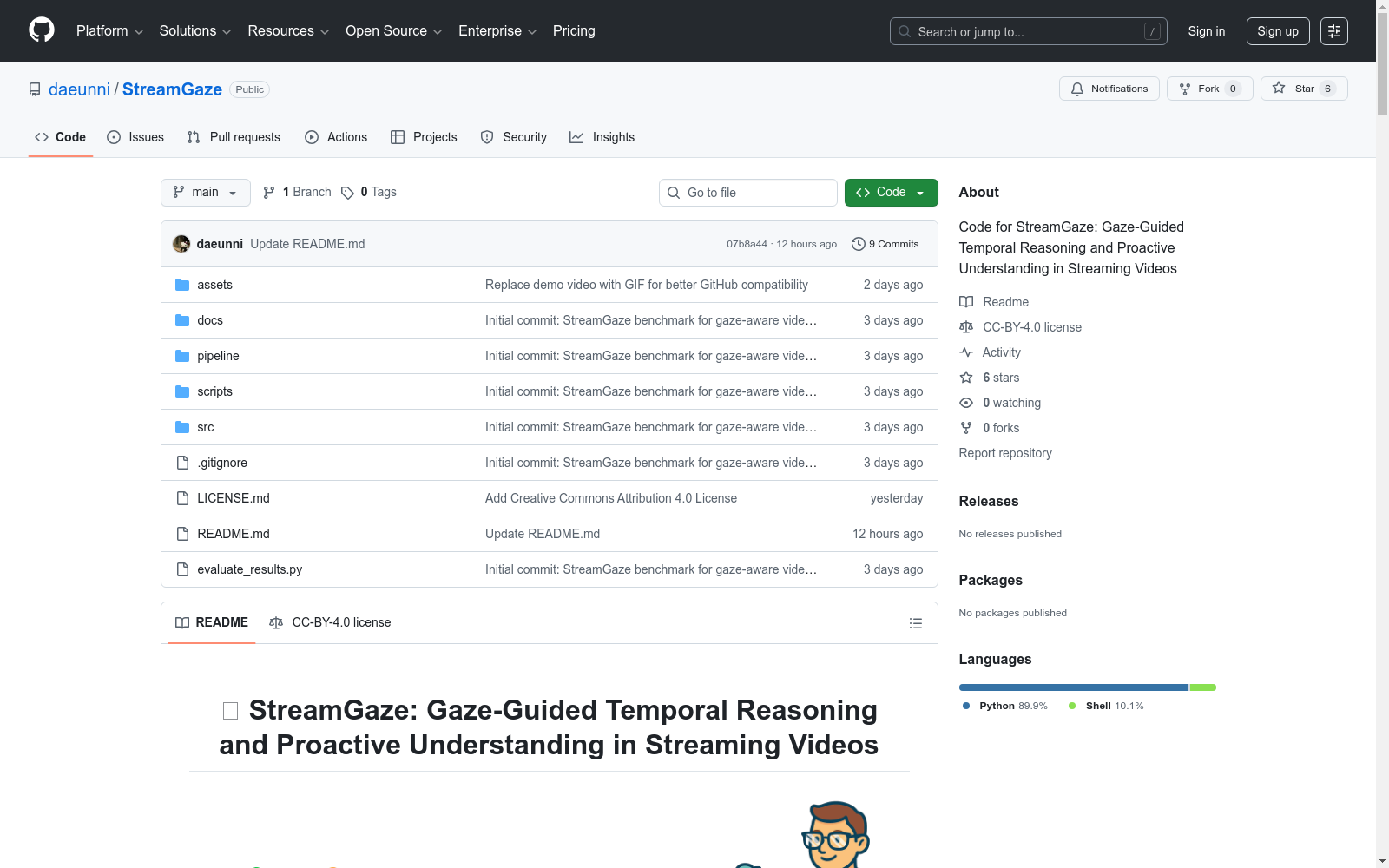Open the main branch selector dropdown

[x=206, y=193]
